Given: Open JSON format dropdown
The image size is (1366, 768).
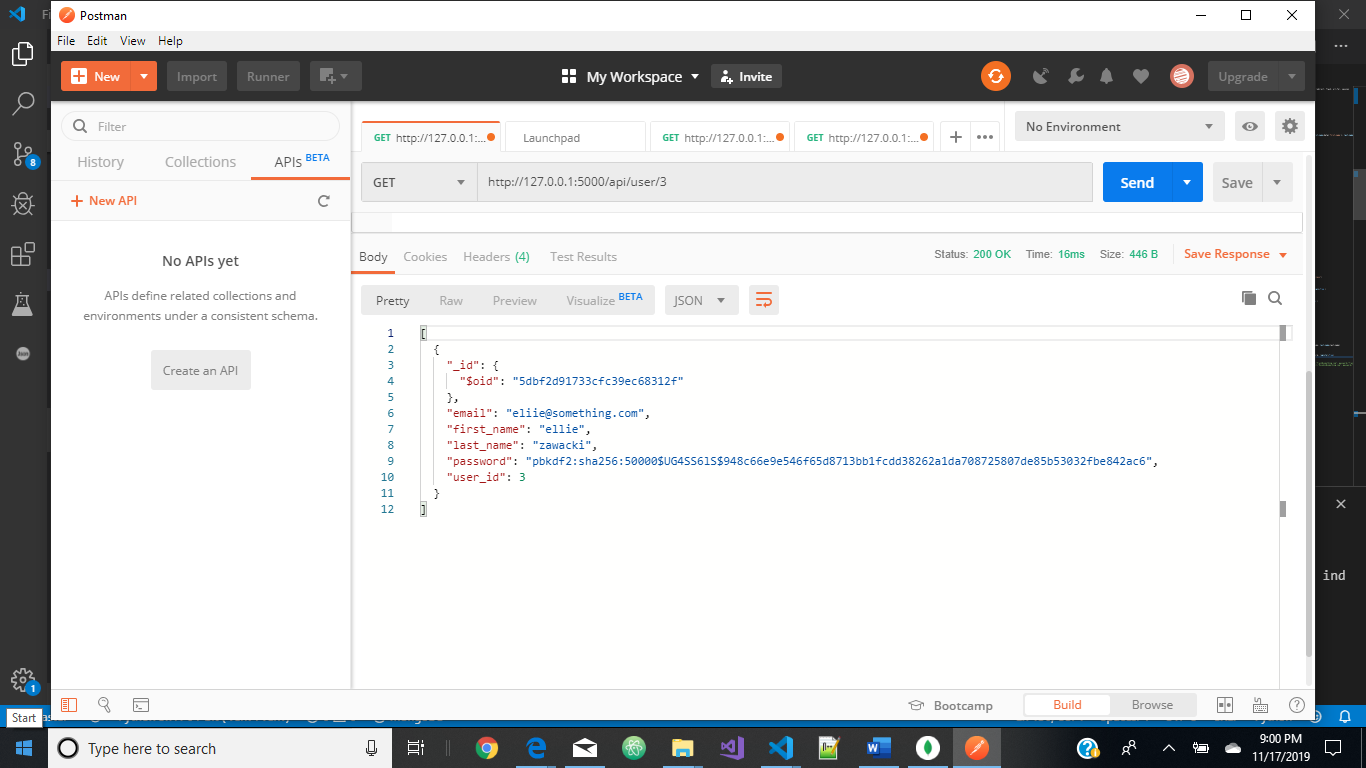Looking at the screenshot, I should (x=701, y=300).
